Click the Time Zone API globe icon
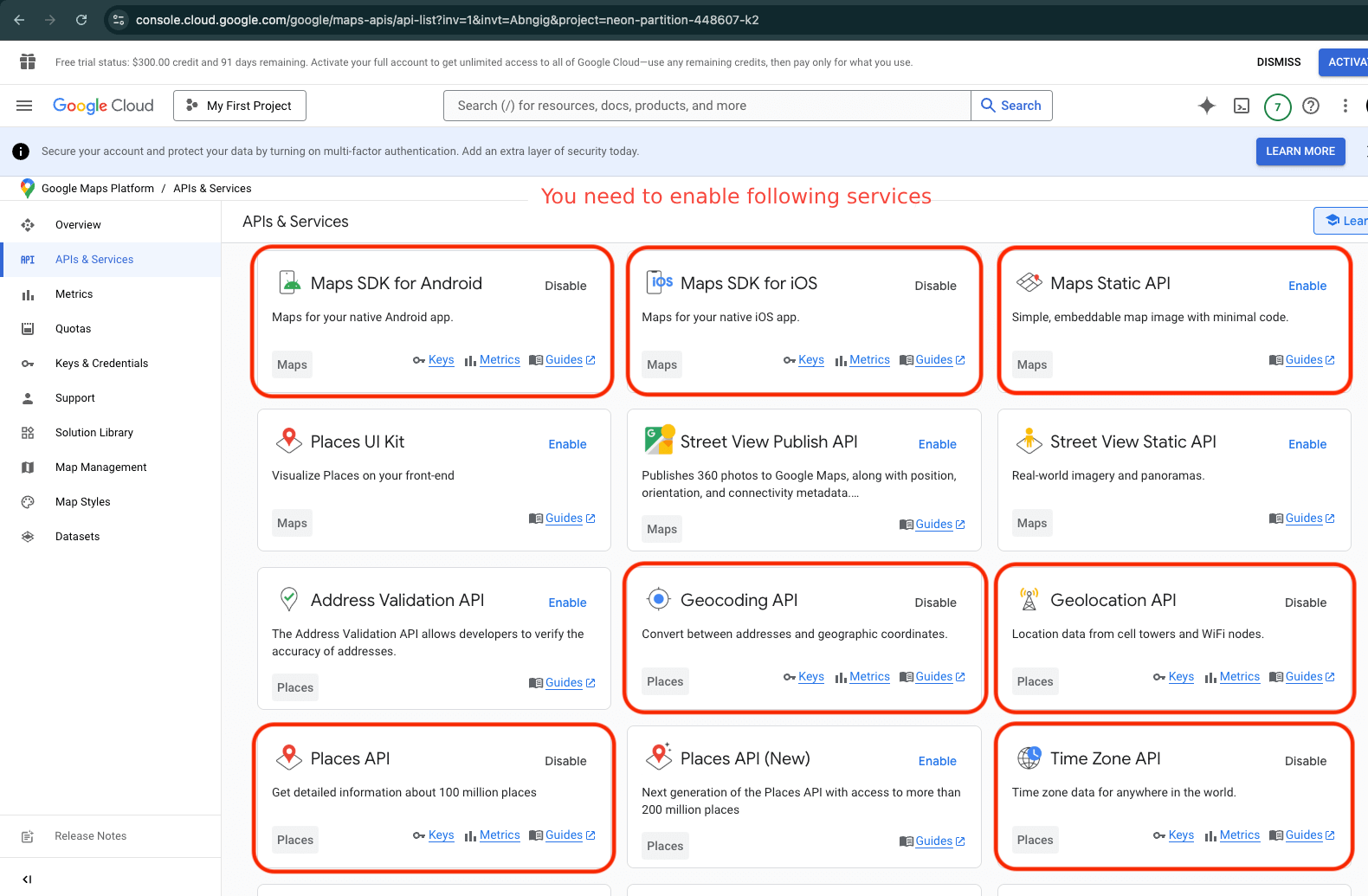Image resolution: width=1368 pixels, height=896 pixels. pos(1029,757)
